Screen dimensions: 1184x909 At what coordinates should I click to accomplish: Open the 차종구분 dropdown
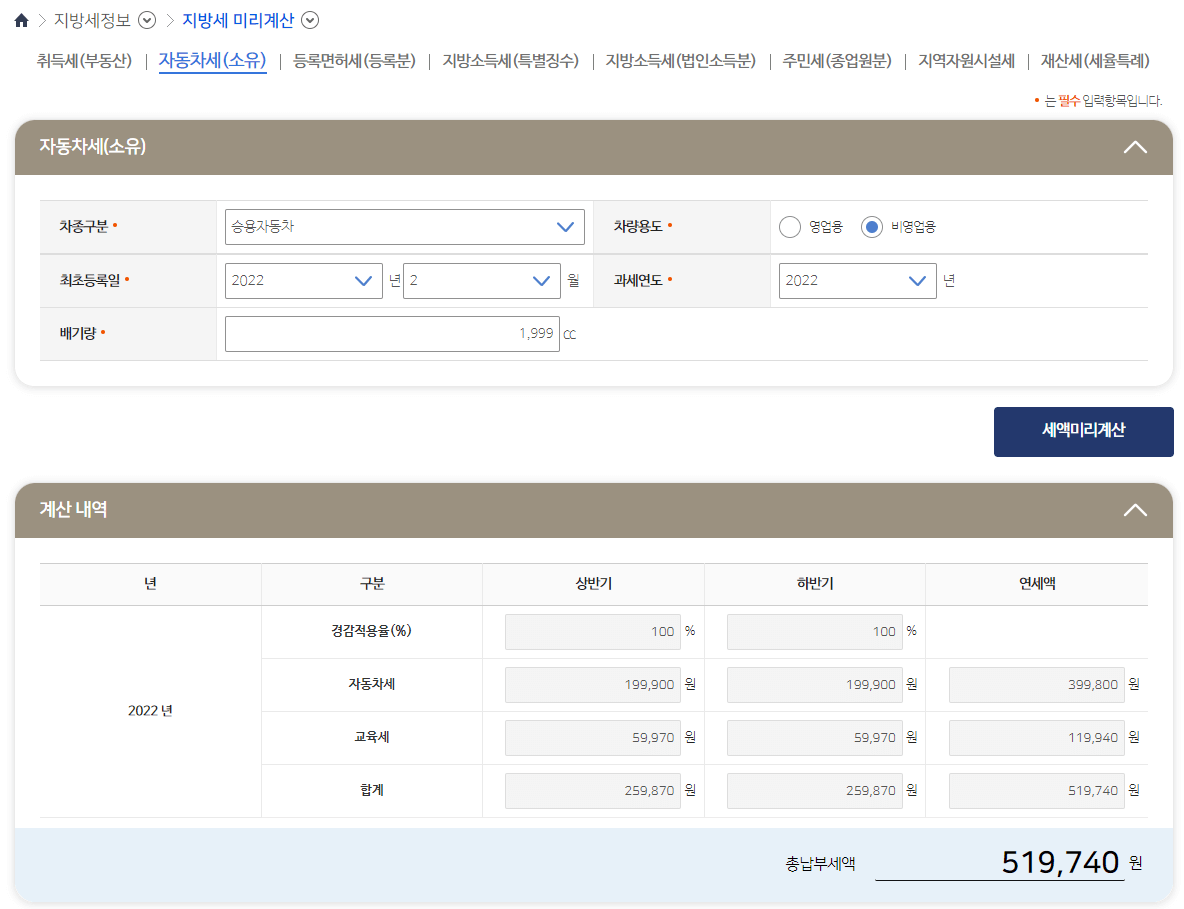[405, 226]
